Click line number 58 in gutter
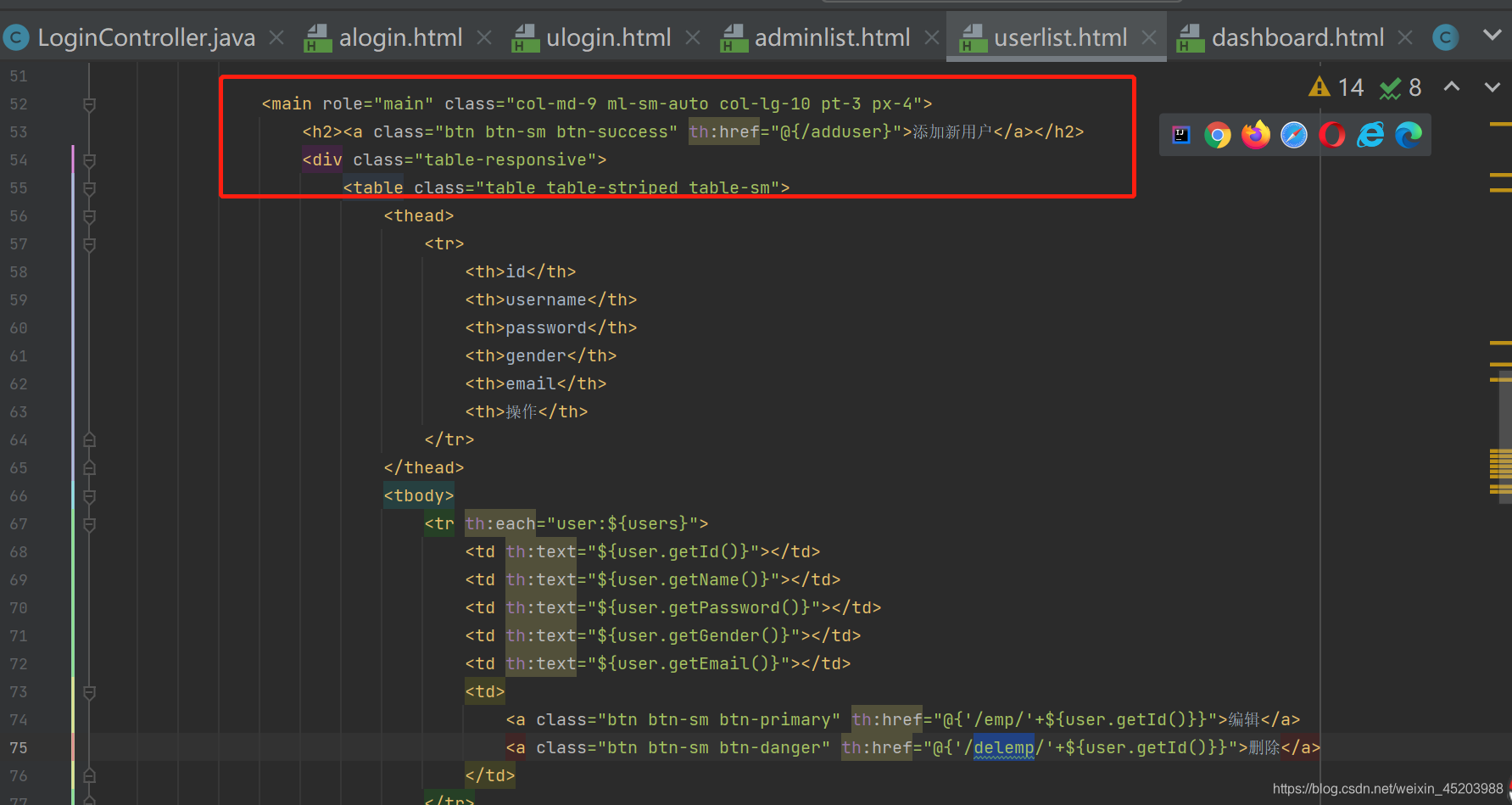The height and width of the screenshot is (805, 1512). pyautogui.click(x=19, y=271)
